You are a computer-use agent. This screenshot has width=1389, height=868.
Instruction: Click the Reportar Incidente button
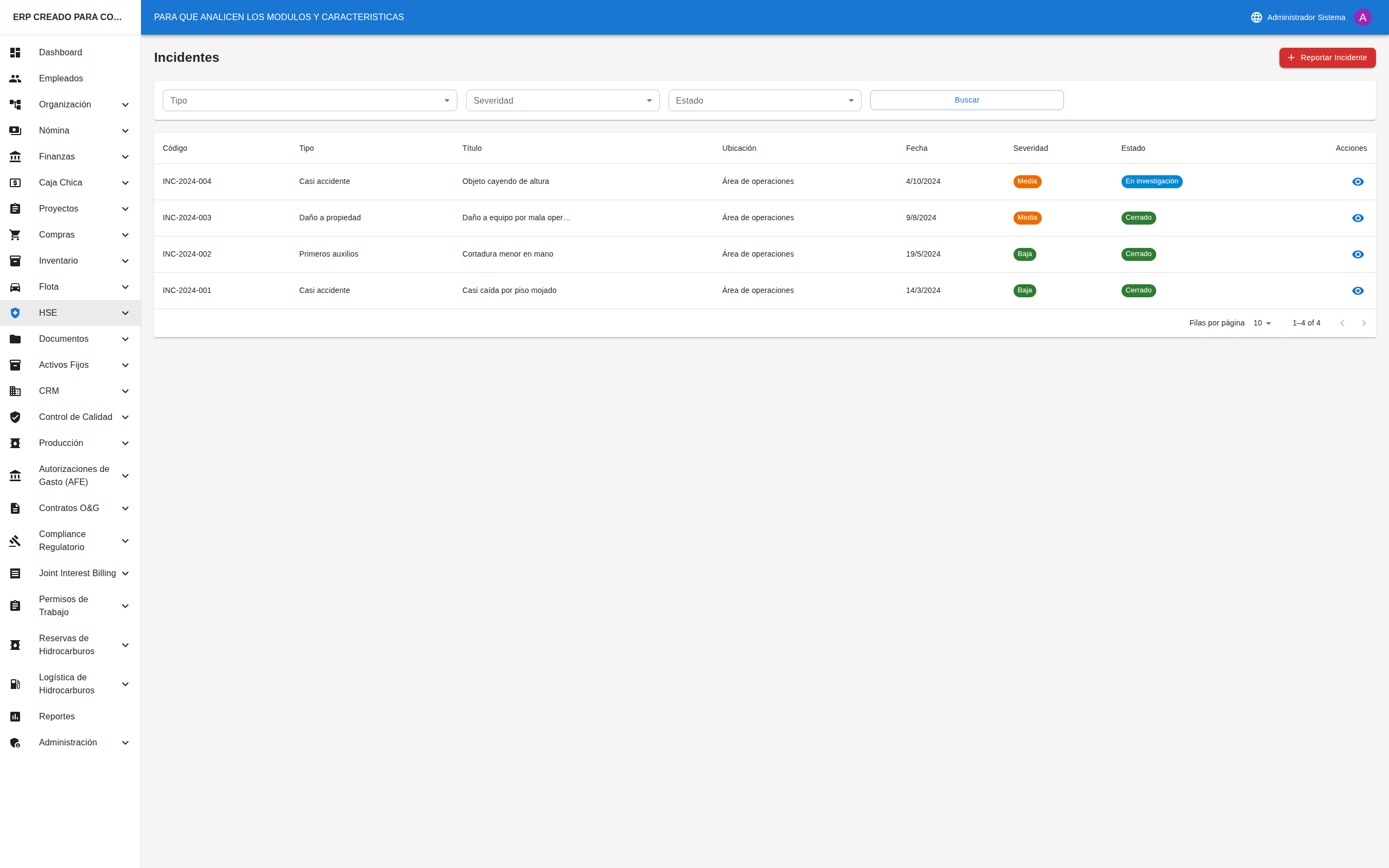(x=1327, y=58)
